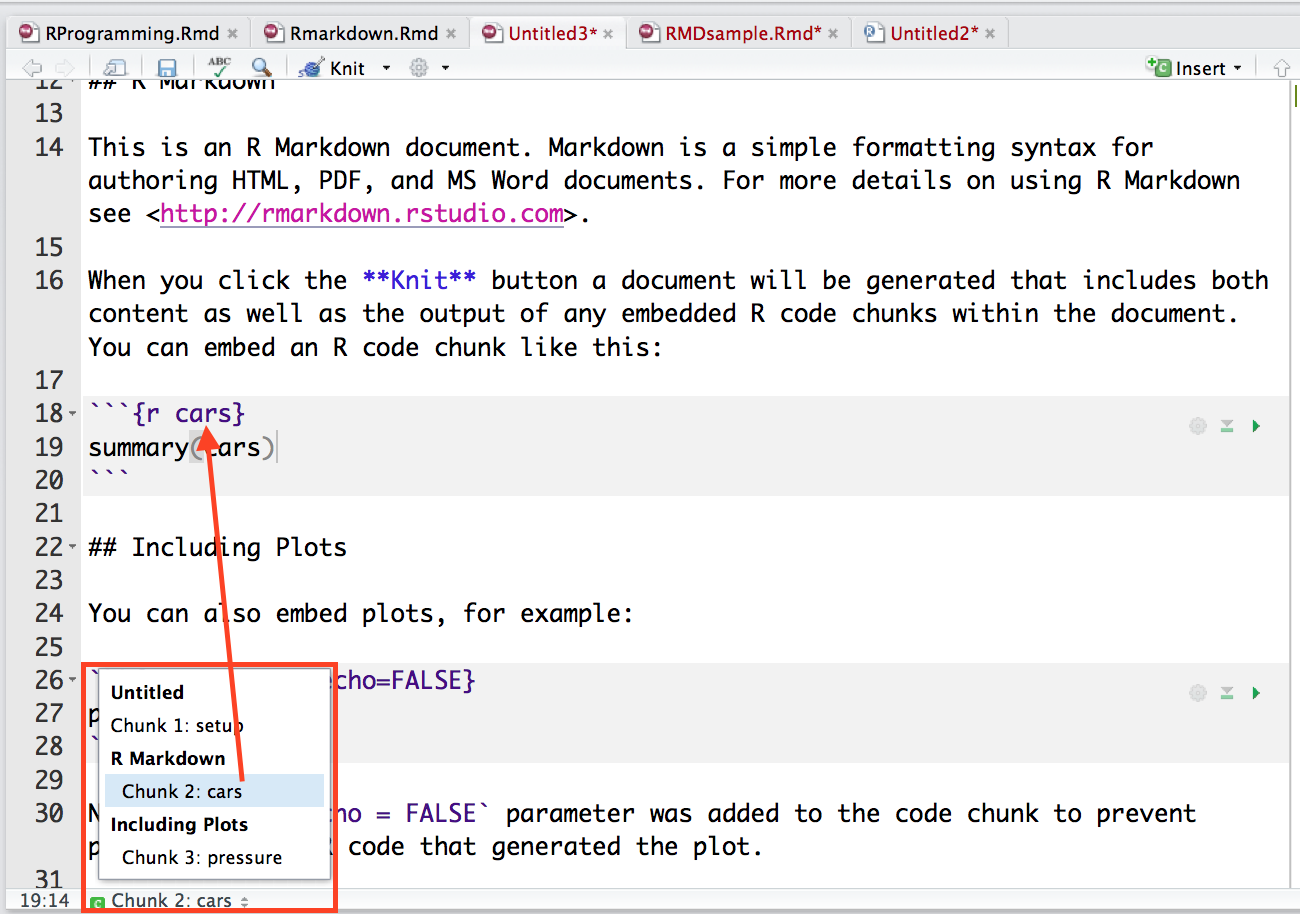Run all chunks above line 26 chunk
This screenshot has width=1300, height=914.
pos(1227,692)
